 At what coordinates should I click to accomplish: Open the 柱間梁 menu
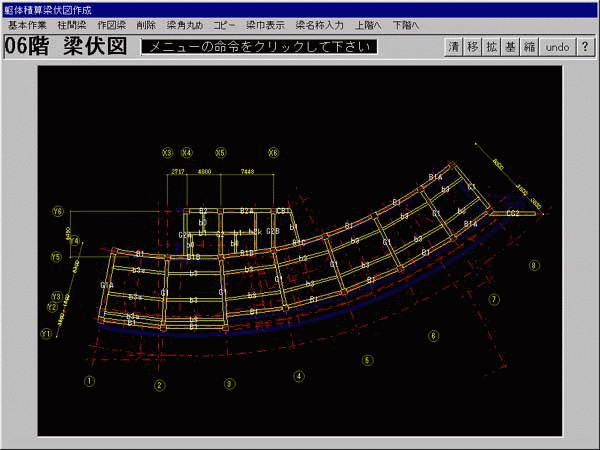click(72, 24)
